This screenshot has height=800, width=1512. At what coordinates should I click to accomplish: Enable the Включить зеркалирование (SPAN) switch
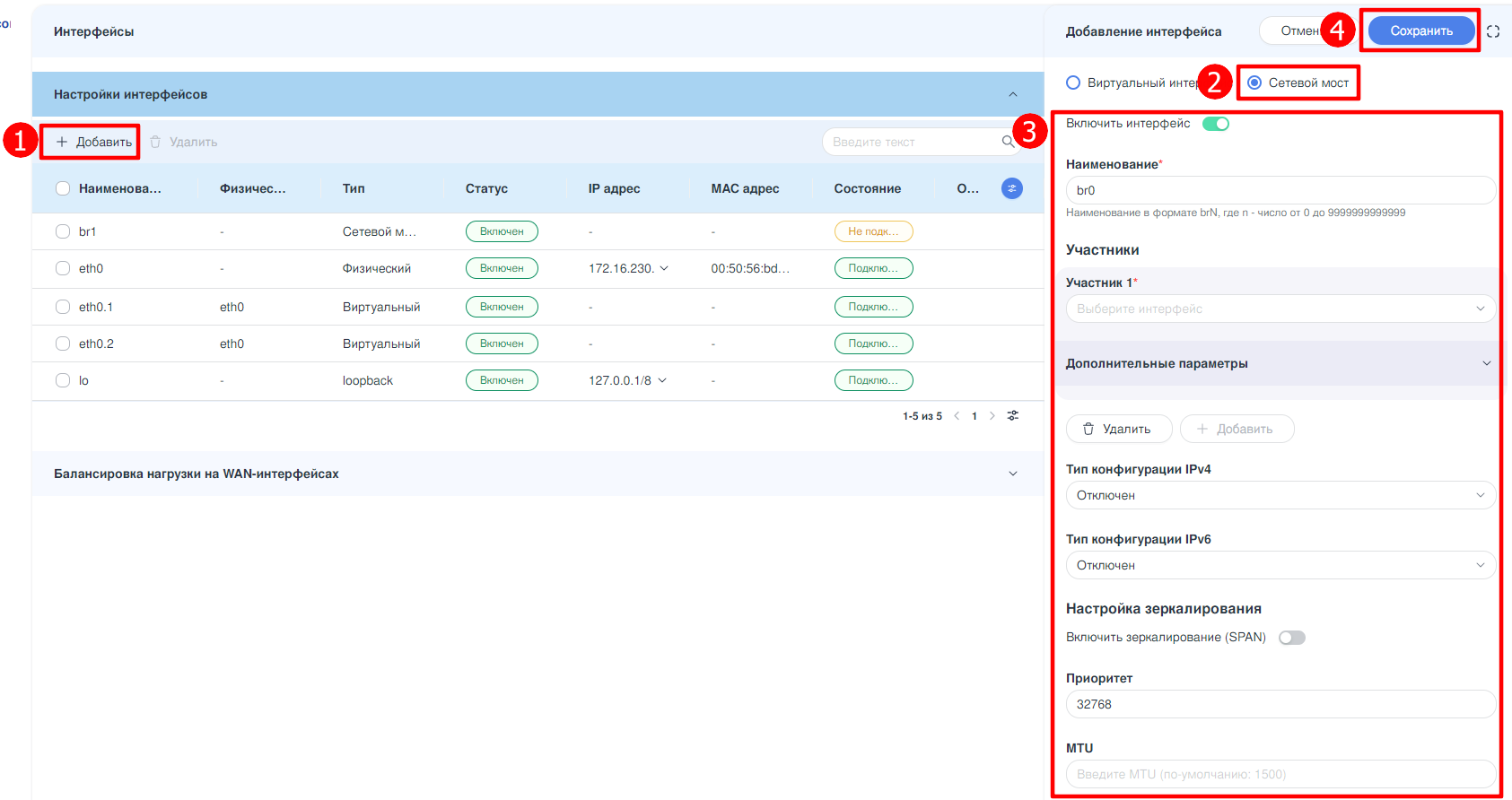coord(1291,638)
